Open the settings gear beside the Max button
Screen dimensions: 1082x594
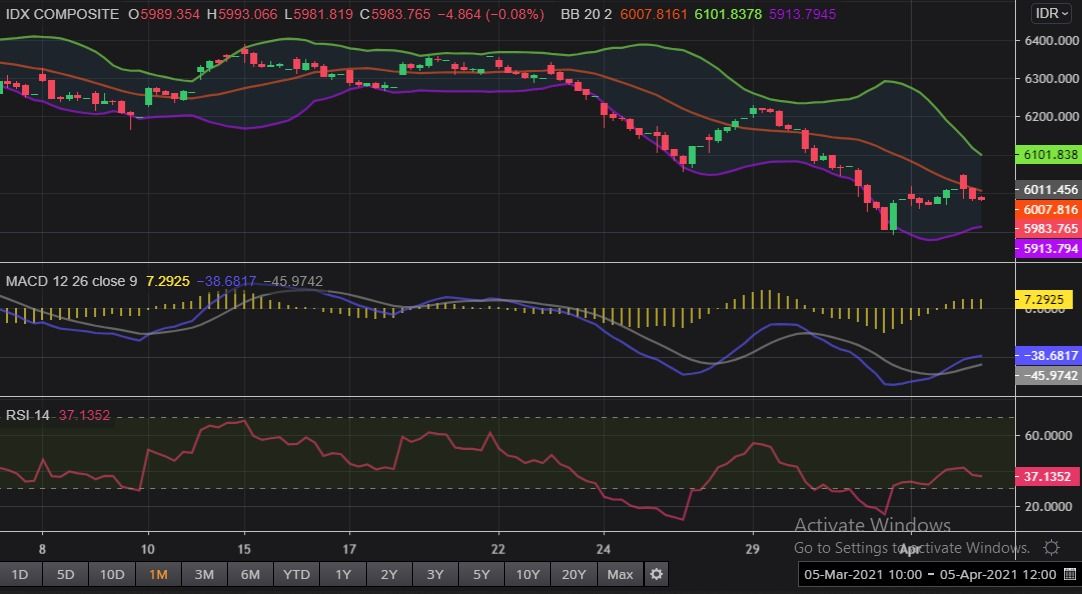[656, 574]
